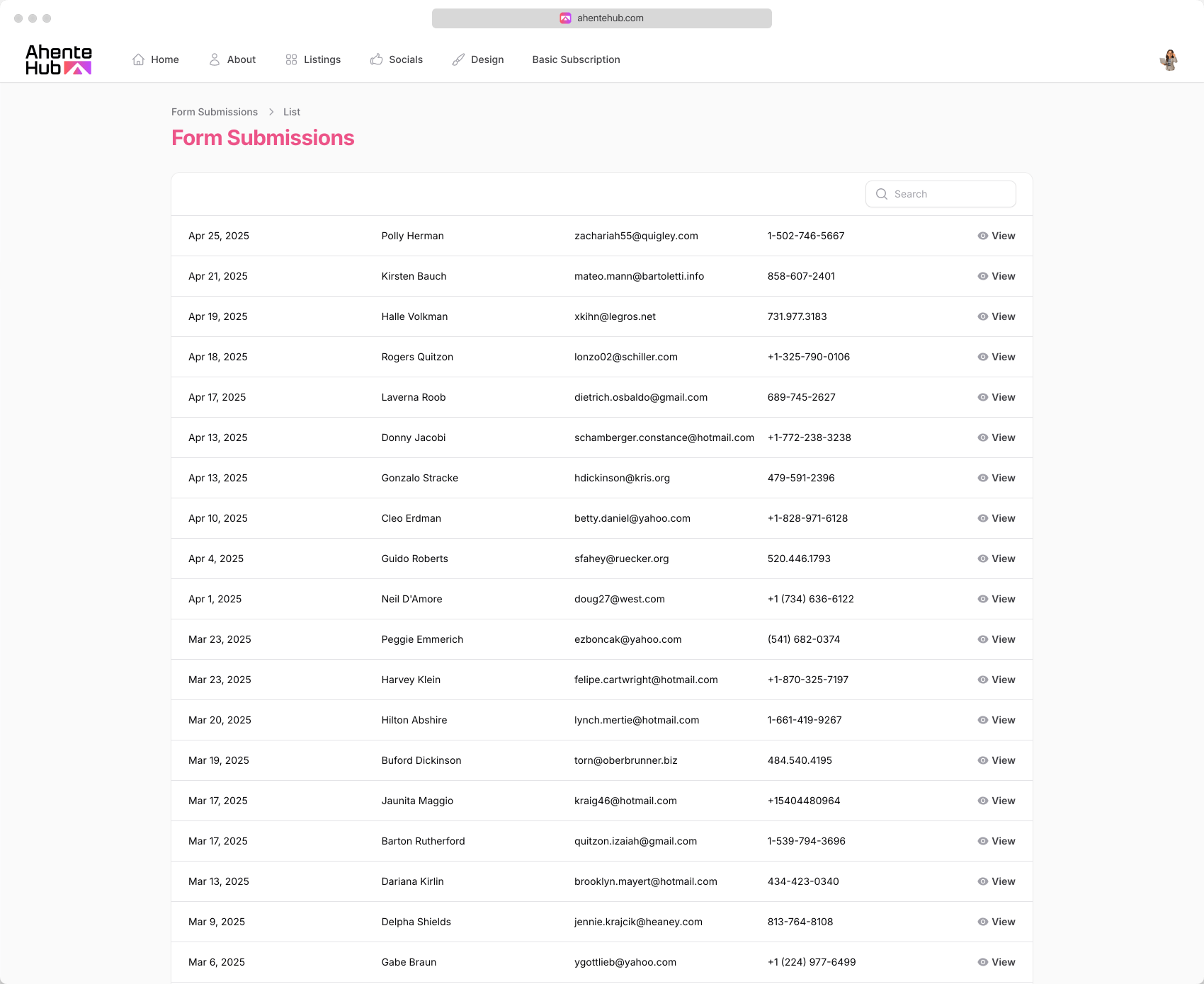
Task: Click the search magnifier icon
Action: (882, 194)
